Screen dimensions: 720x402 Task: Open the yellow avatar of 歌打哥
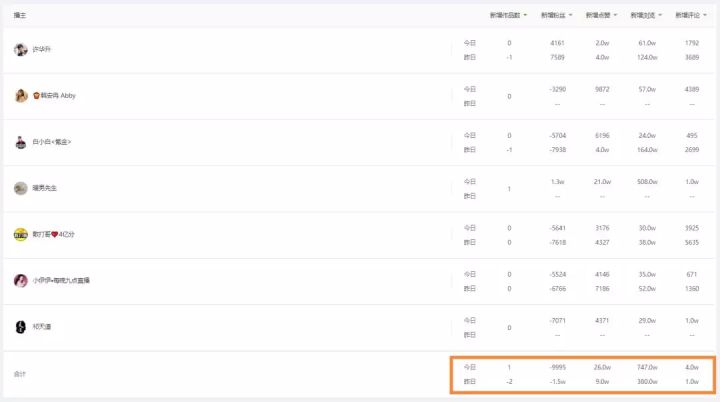[x=21, y=234]
